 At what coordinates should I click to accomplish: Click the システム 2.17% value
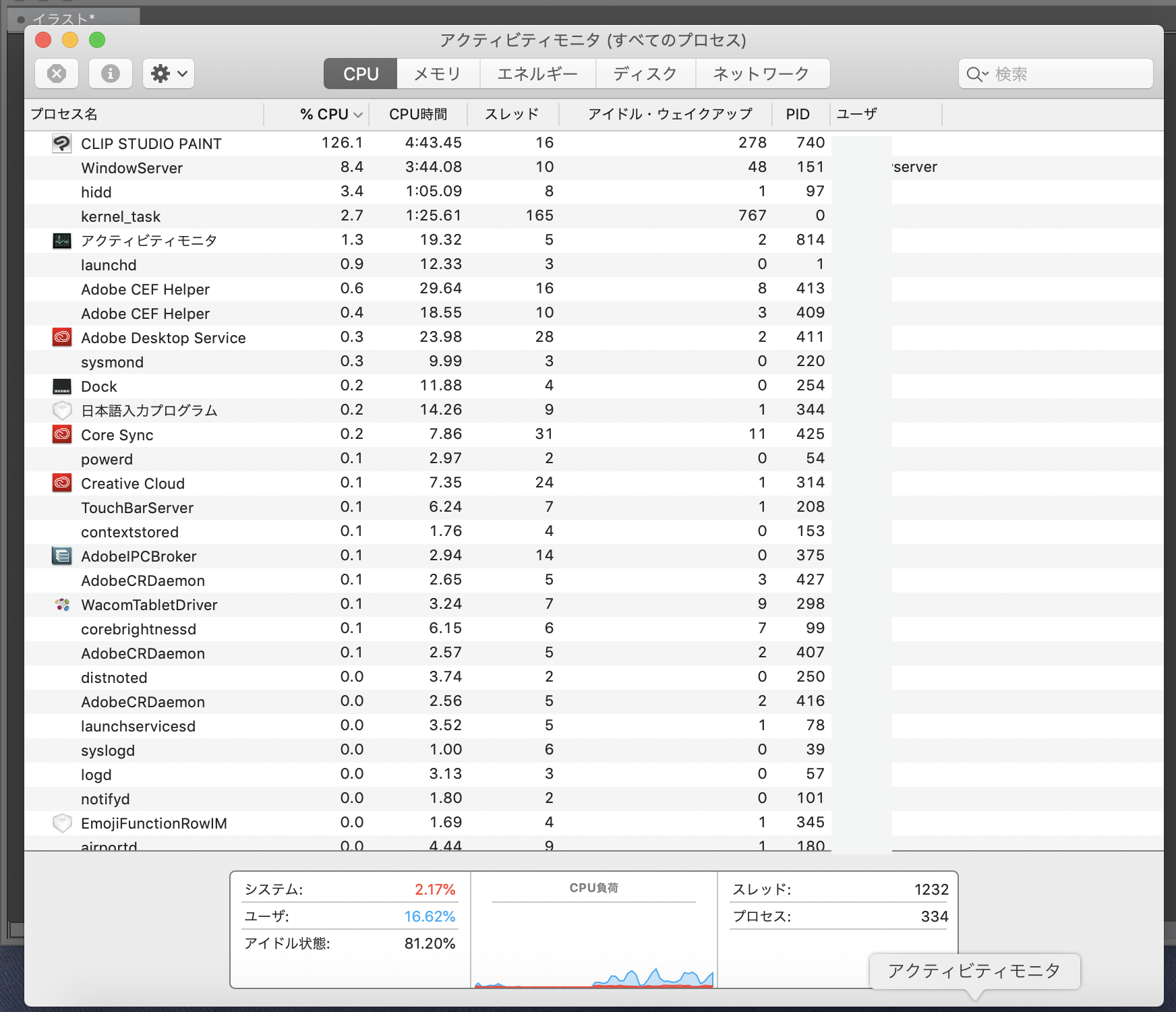click(x=435, y=889)
